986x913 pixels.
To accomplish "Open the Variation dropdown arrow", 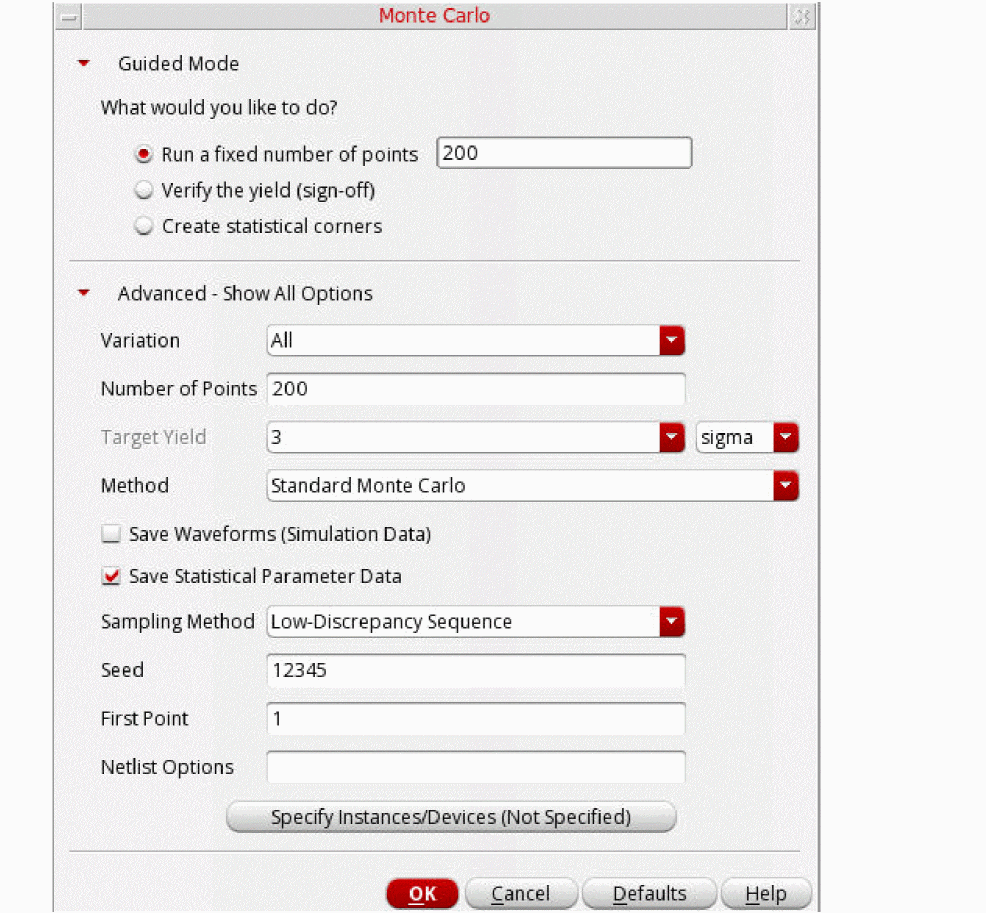I will pyautogui.click(x=672, y=341).
